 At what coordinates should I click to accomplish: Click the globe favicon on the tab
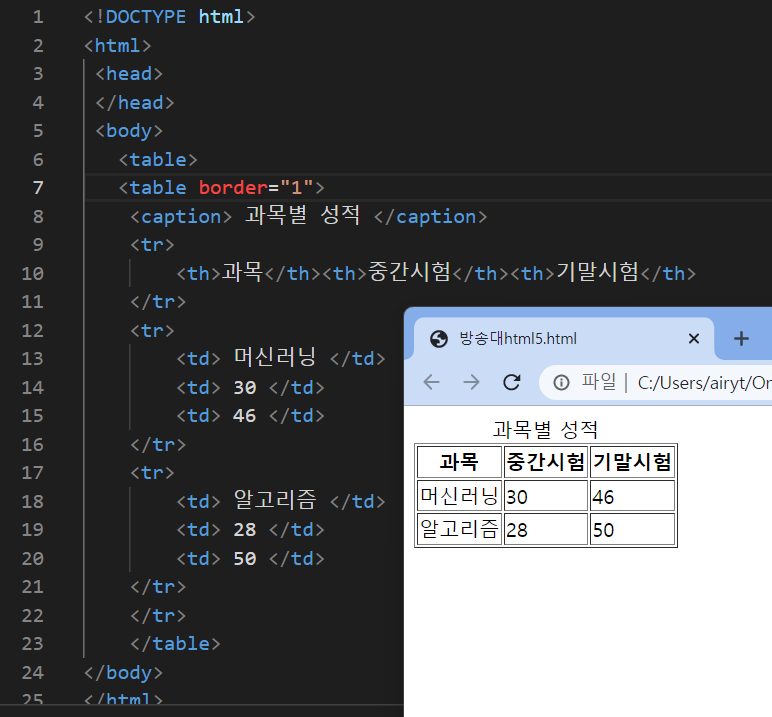(x=439, y=339)
